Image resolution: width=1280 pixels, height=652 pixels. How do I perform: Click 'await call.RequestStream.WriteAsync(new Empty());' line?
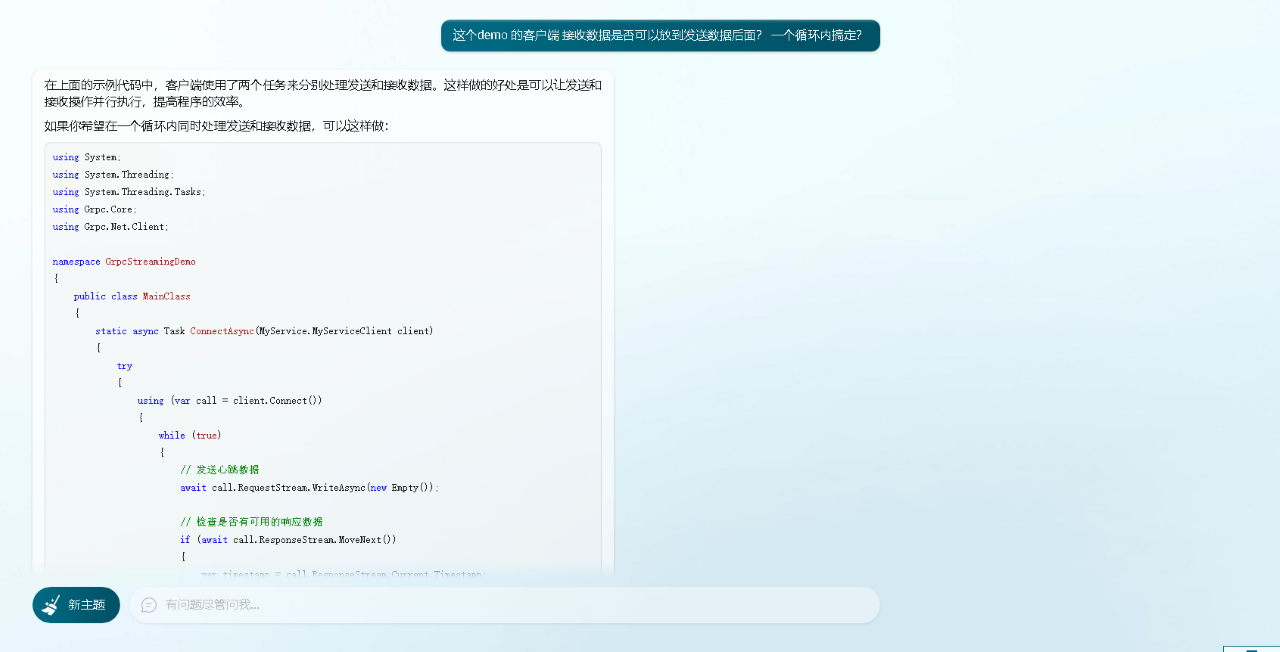[x=310, y=487]
